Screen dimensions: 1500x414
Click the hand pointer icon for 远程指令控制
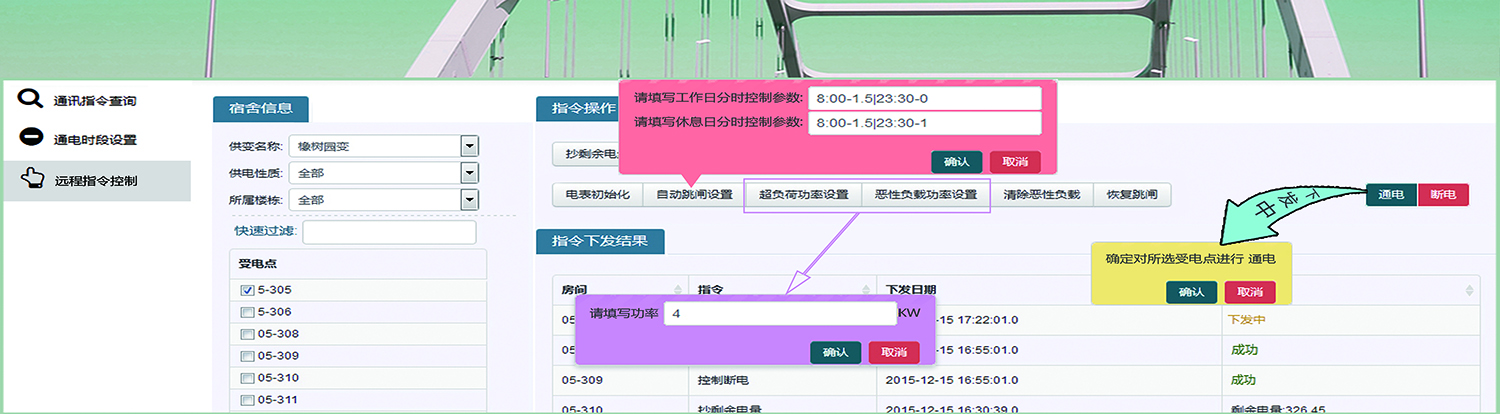[31, 180]
